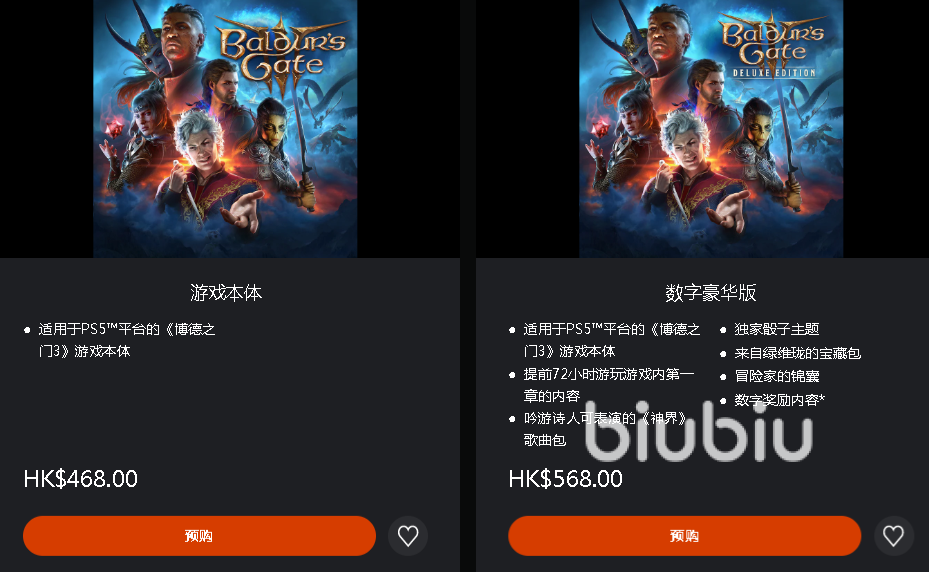The width and height of the screenshot is (929, 572).
Task: Click the Deluxe Edition wishlist heart icon
Action: pyautogui.click(x=893, y=536)
